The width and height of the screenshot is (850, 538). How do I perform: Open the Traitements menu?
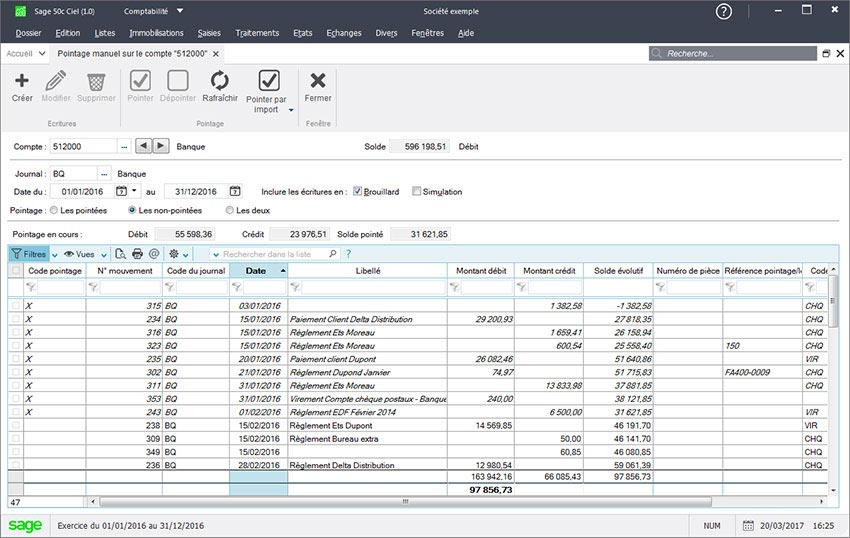pos(257,33)
